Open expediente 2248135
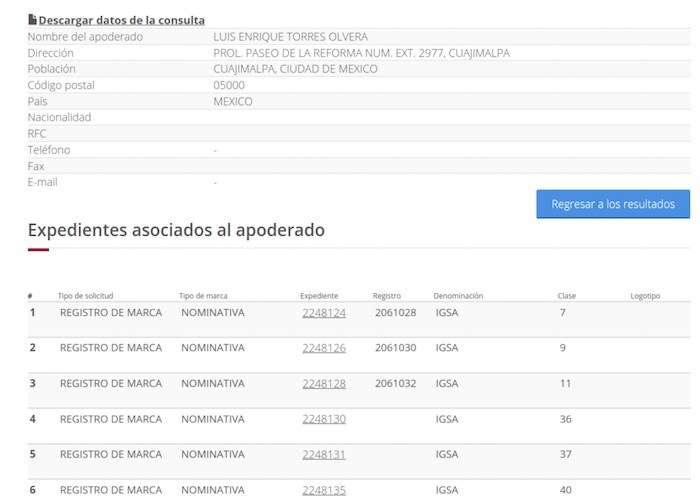The image size is (700, 496). point(324,490)
